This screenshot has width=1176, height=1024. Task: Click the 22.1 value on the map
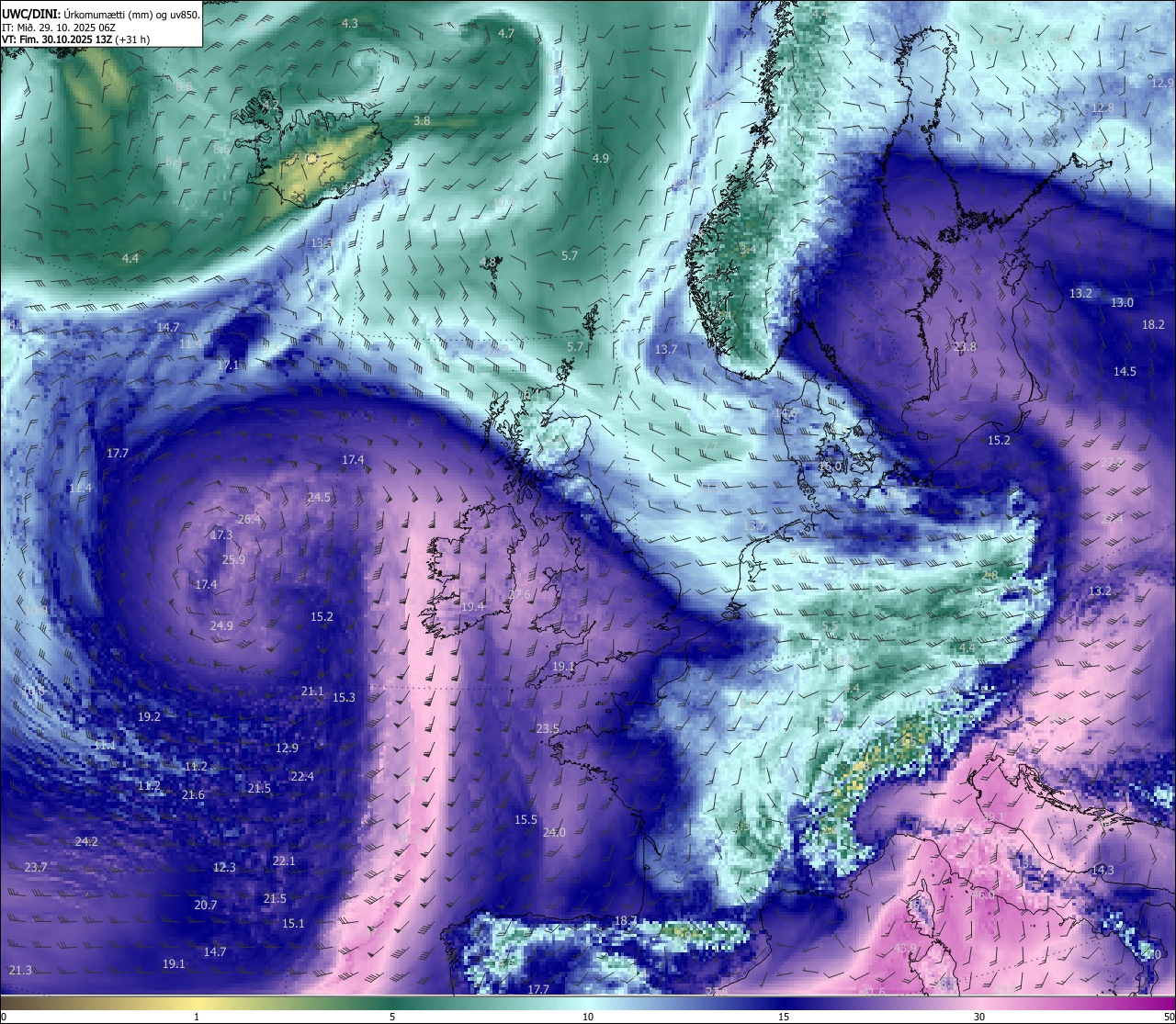[284, 861]
